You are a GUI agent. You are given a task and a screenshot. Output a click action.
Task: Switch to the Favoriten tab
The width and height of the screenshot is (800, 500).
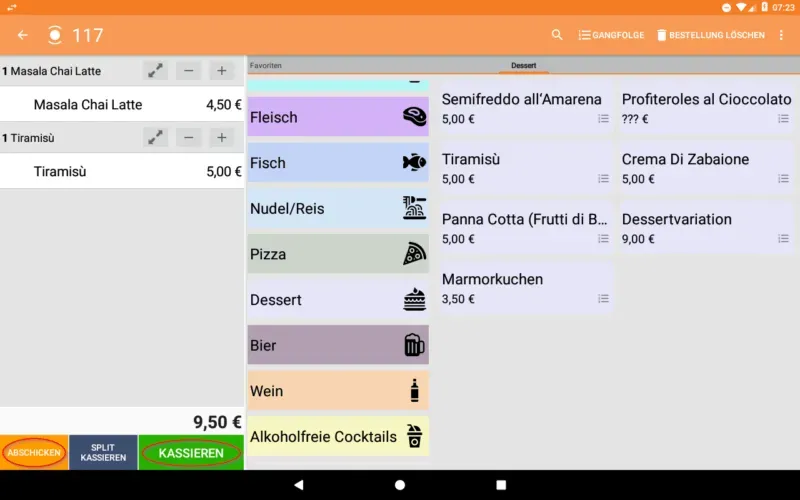(x=265, y=65)
